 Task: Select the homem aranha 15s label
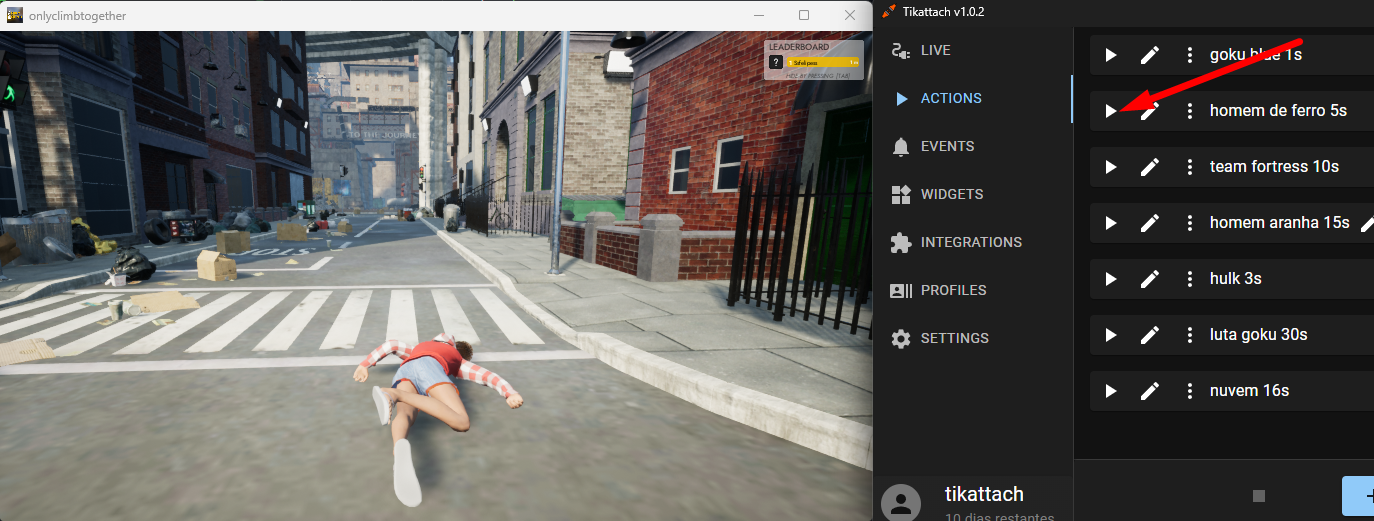point(1280,223)
